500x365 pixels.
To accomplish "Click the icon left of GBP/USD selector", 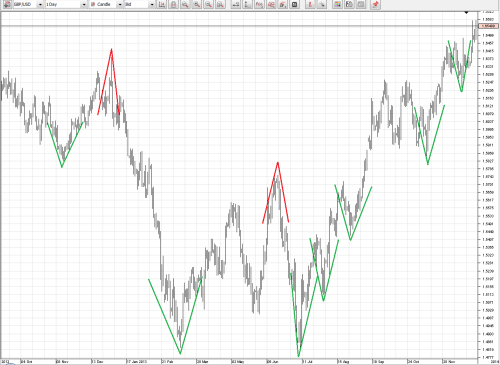I will point(7,4).
